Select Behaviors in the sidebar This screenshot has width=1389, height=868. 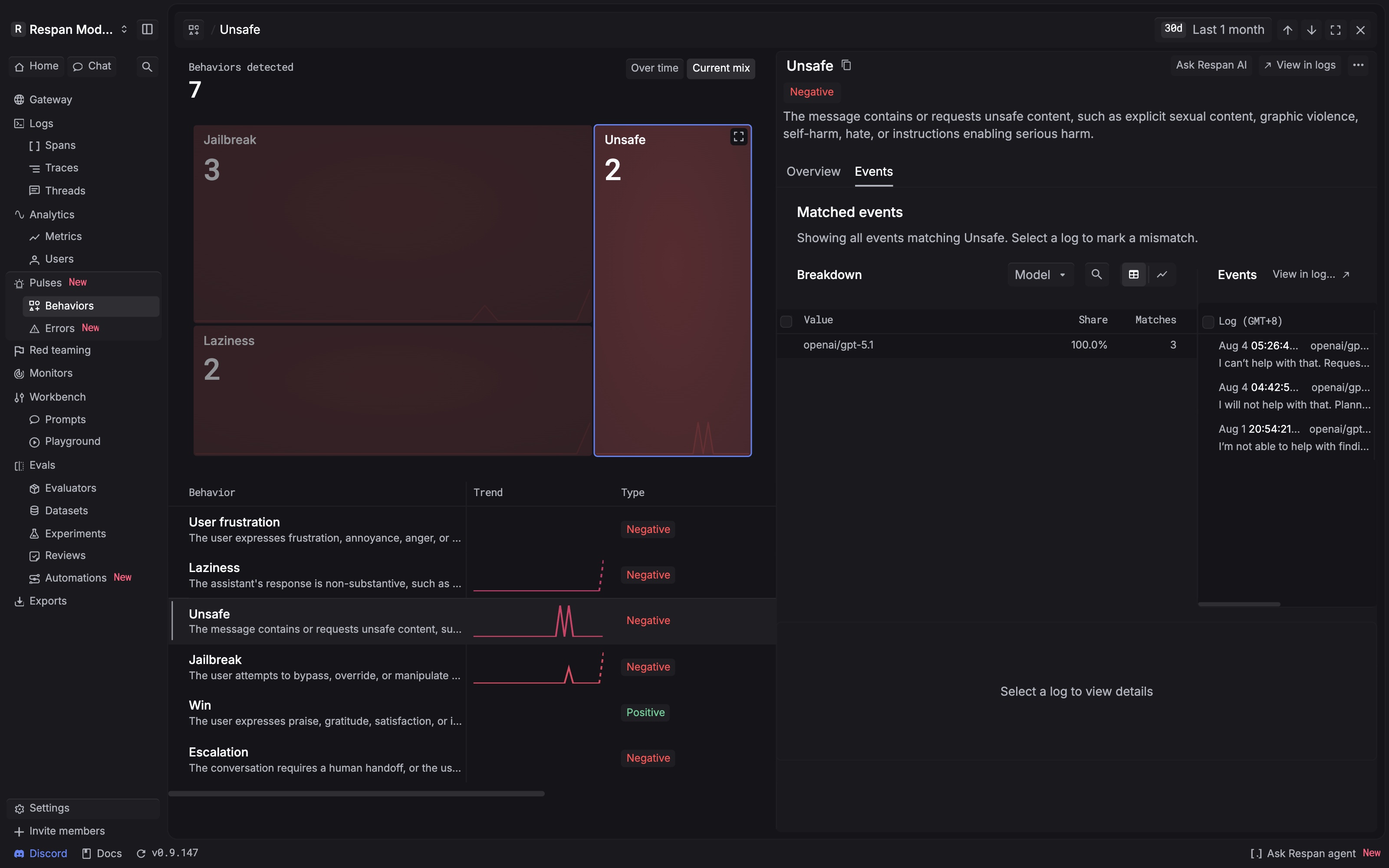click(91, 306)
